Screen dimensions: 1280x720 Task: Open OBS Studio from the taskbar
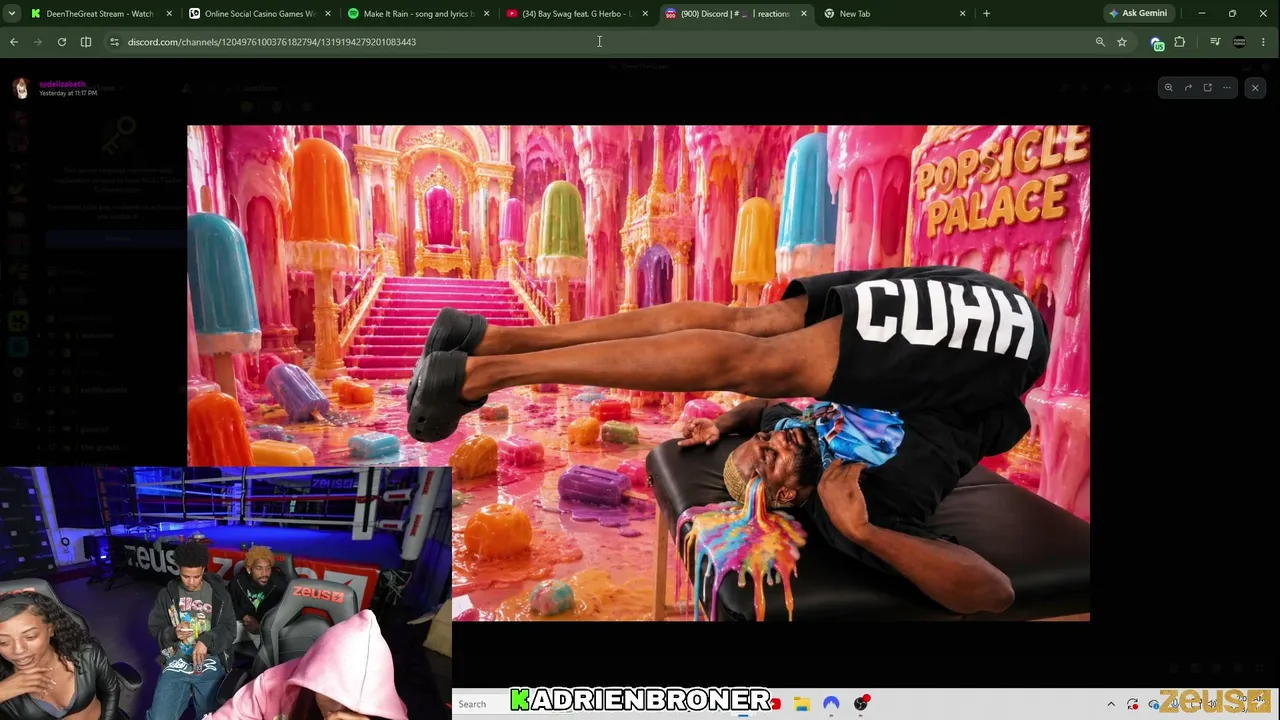[x=861, y=704]
